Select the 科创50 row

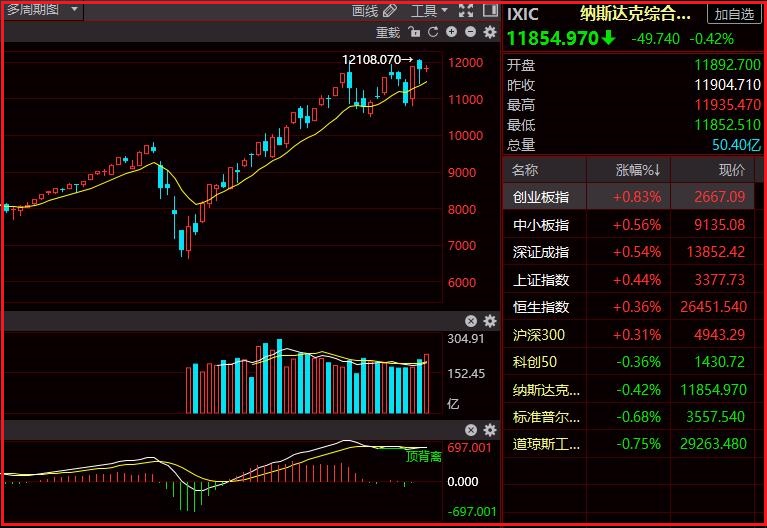click(x=629, y=362)
